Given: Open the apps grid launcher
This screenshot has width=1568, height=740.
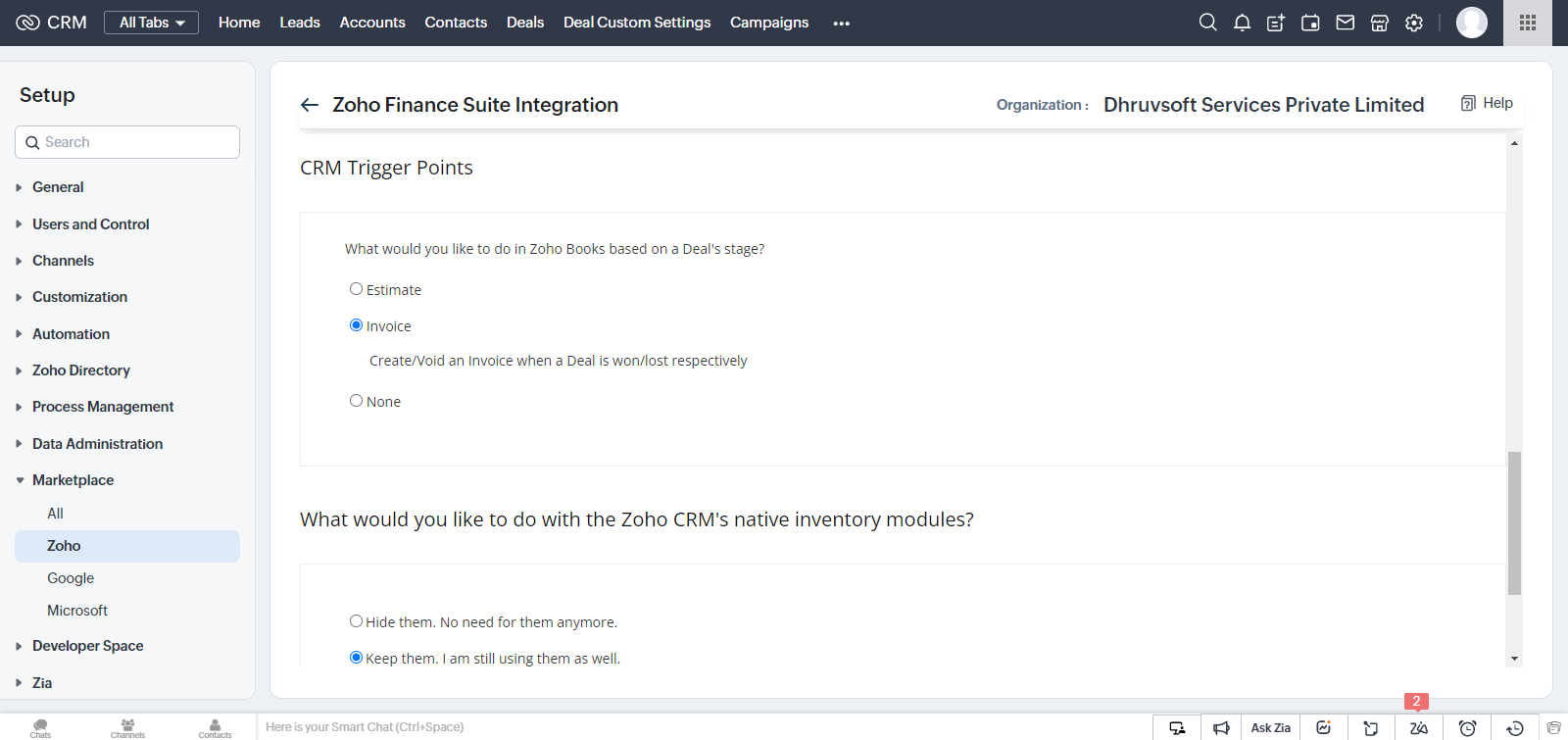Looking at the screenshot, I should tap(1527, 23).
